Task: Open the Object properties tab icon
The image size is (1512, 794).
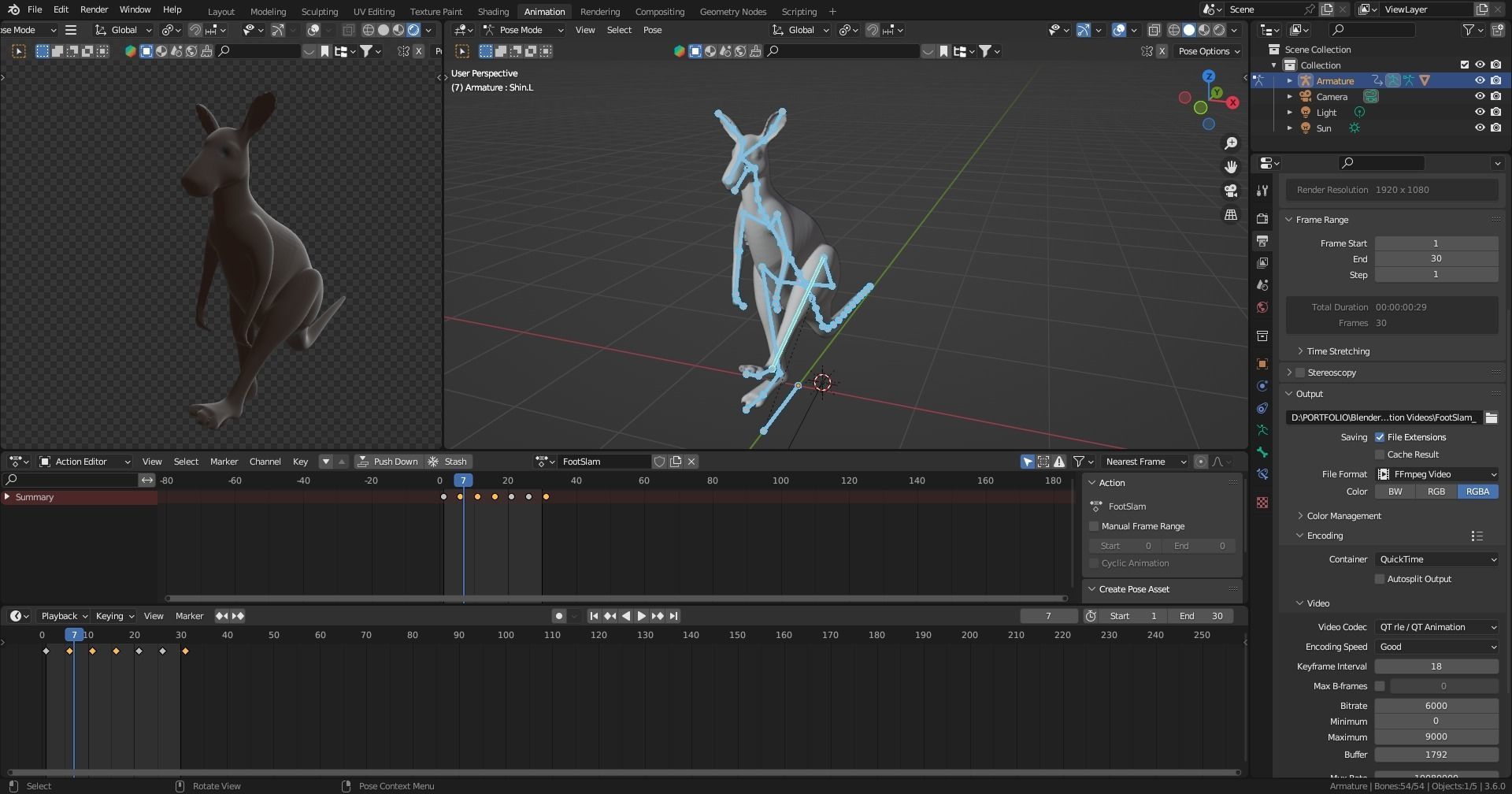Action: [x=1262, y=364]
